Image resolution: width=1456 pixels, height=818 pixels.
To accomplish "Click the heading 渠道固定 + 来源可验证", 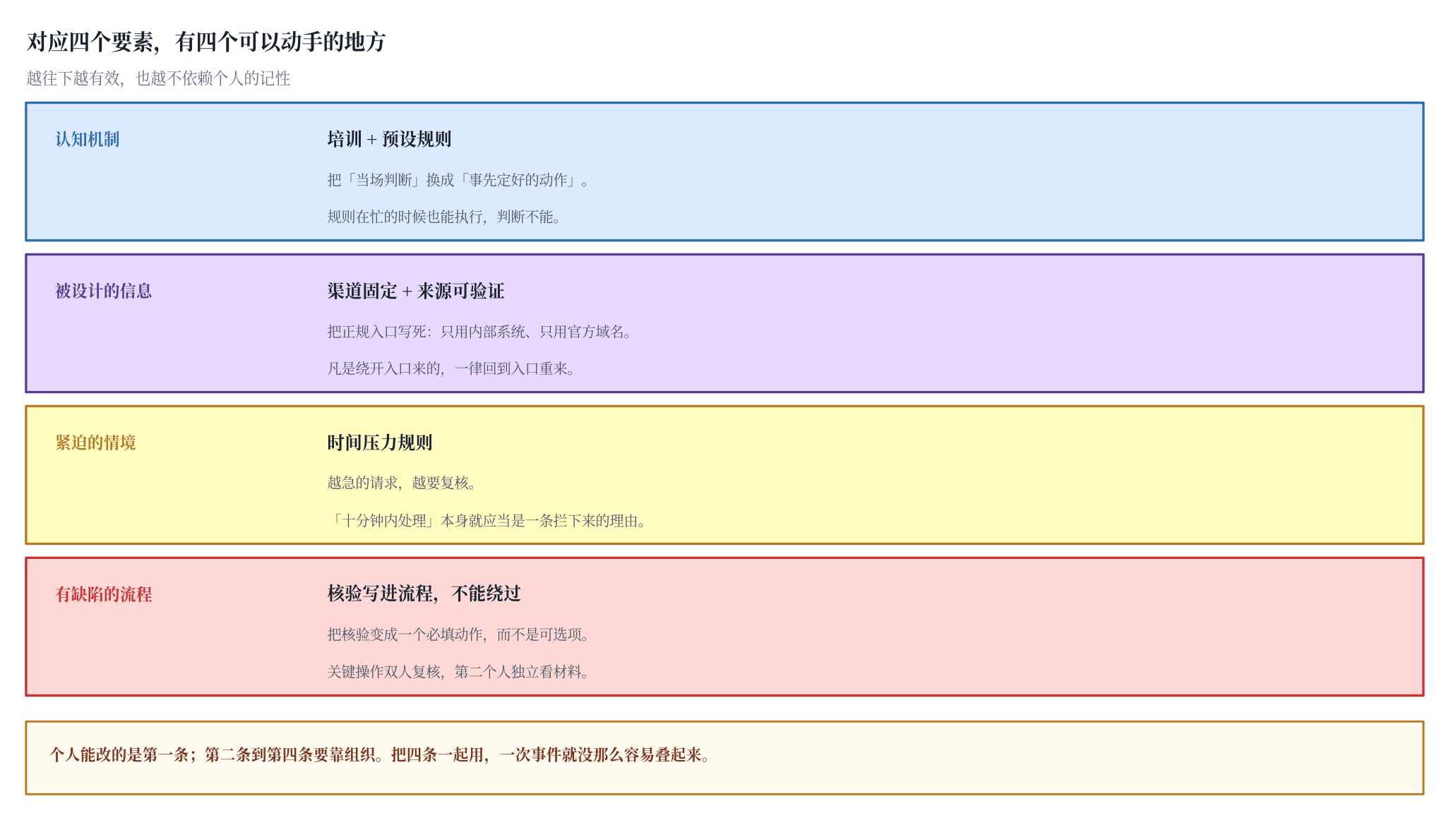I will pos(416,291).
